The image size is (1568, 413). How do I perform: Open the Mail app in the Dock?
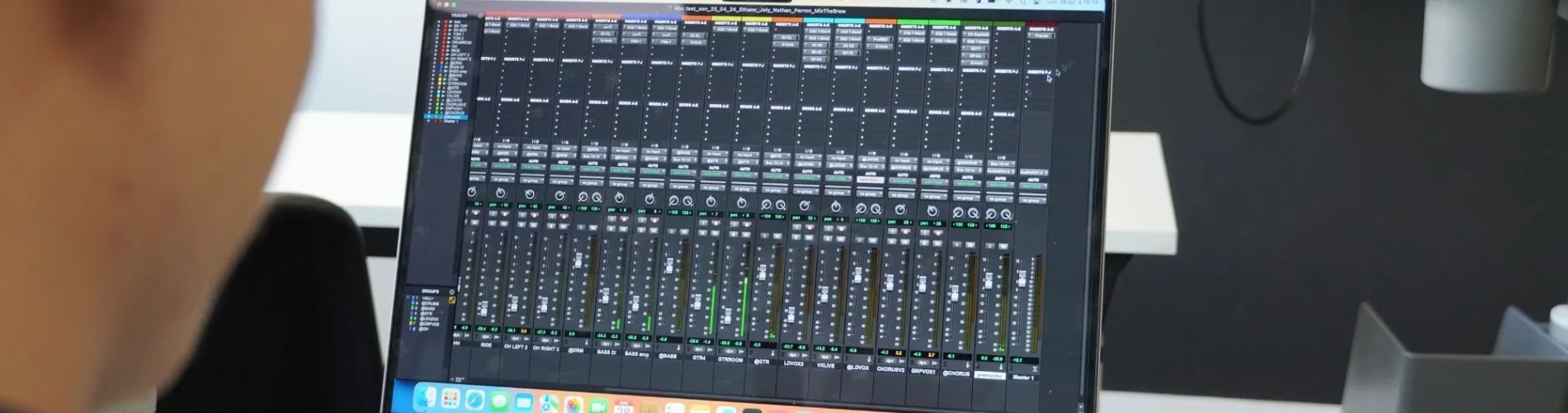coord(523,402)
